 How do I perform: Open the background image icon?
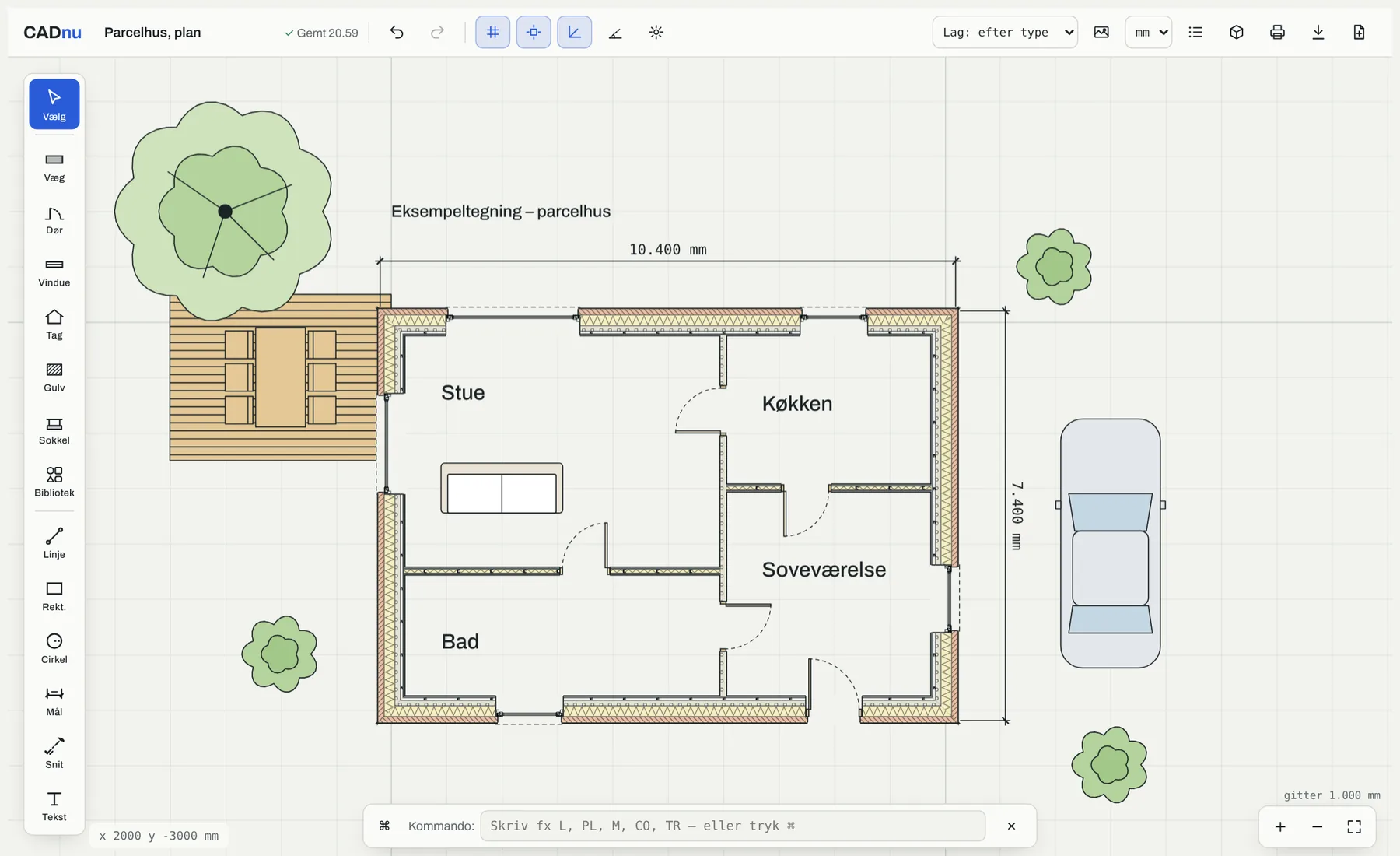(1101, 32)
